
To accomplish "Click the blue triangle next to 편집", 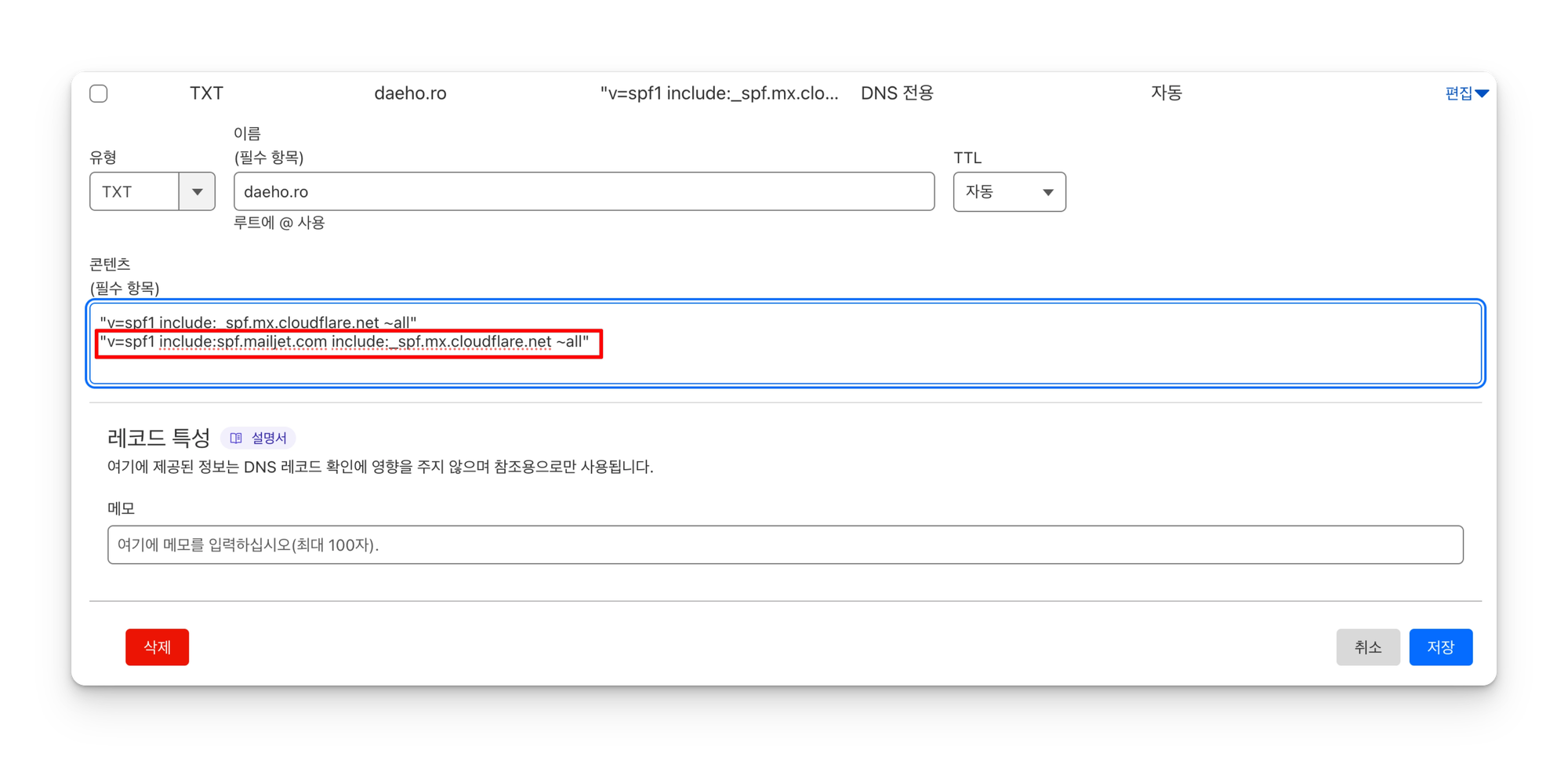I will pyautogui.click(x=1482, y=93).
